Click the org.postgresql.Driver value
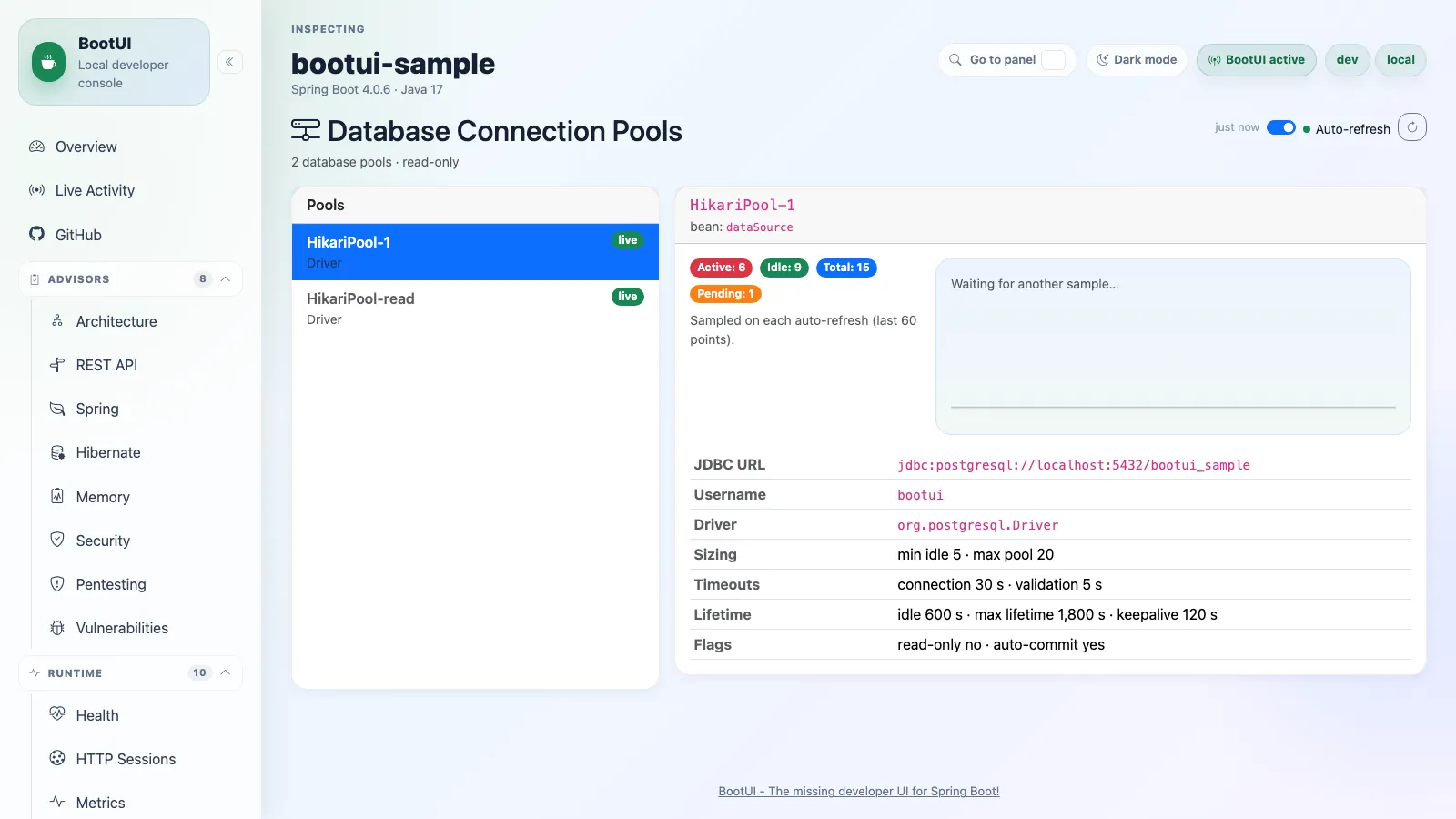Screen dimensions: 1456x819 978,525
